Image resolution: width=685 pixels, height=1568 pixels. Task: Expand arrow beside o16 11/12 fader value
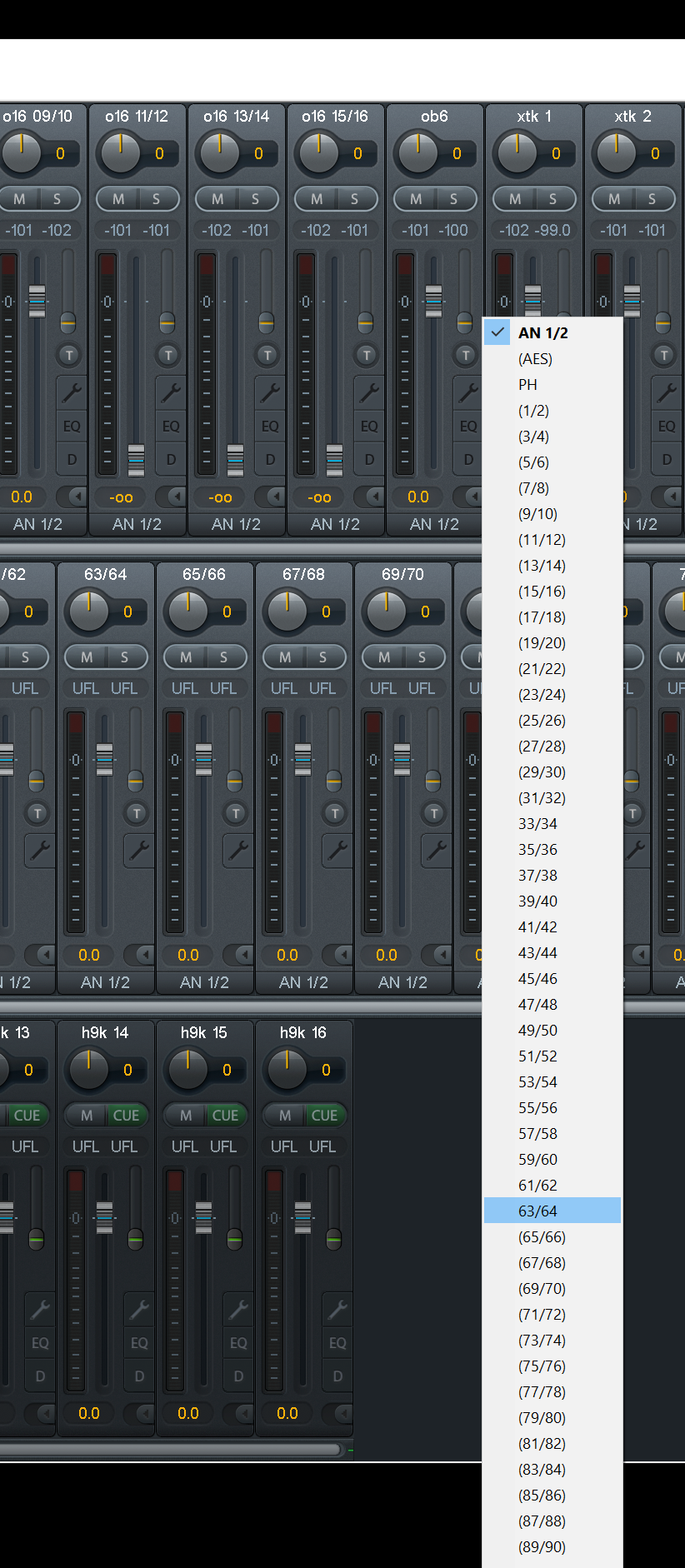(x=171, y=497)
